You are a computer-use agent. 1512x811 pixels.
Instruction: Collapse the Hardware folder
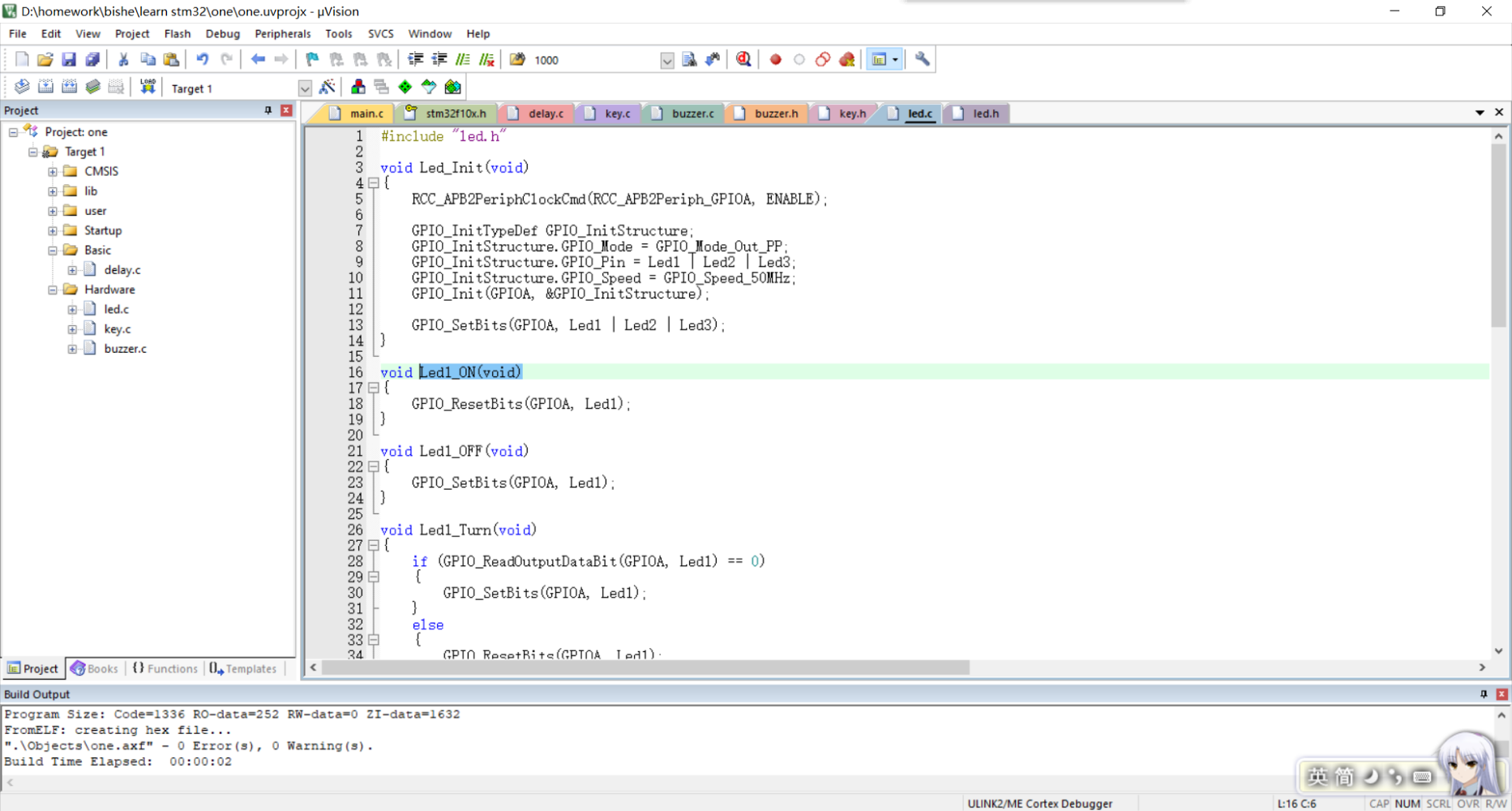pos(53,290)
